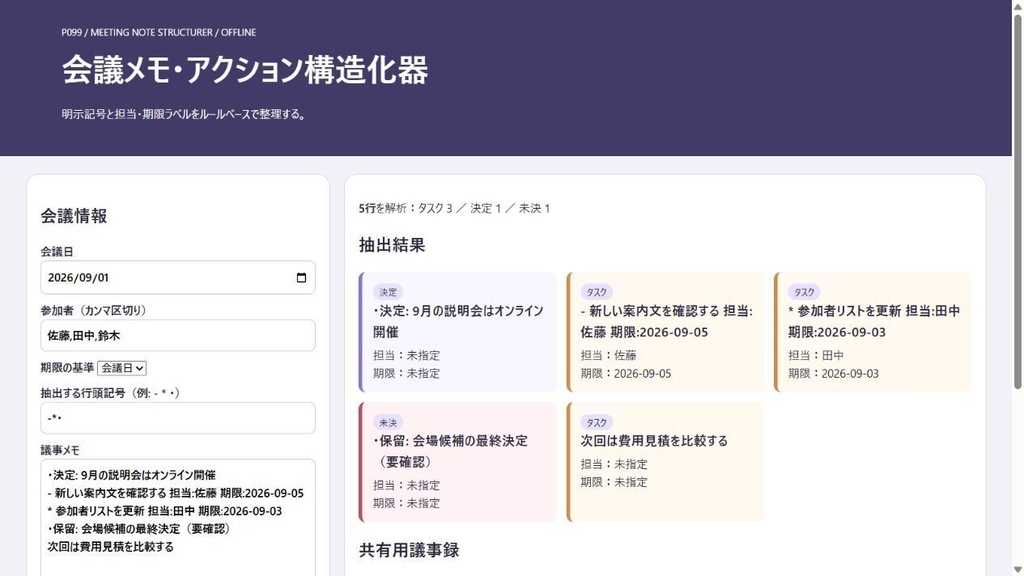This screenshot has width=1024, height=576.
Task: Click the 未決 badge on the 保留 card
Action: click(388, 423)
